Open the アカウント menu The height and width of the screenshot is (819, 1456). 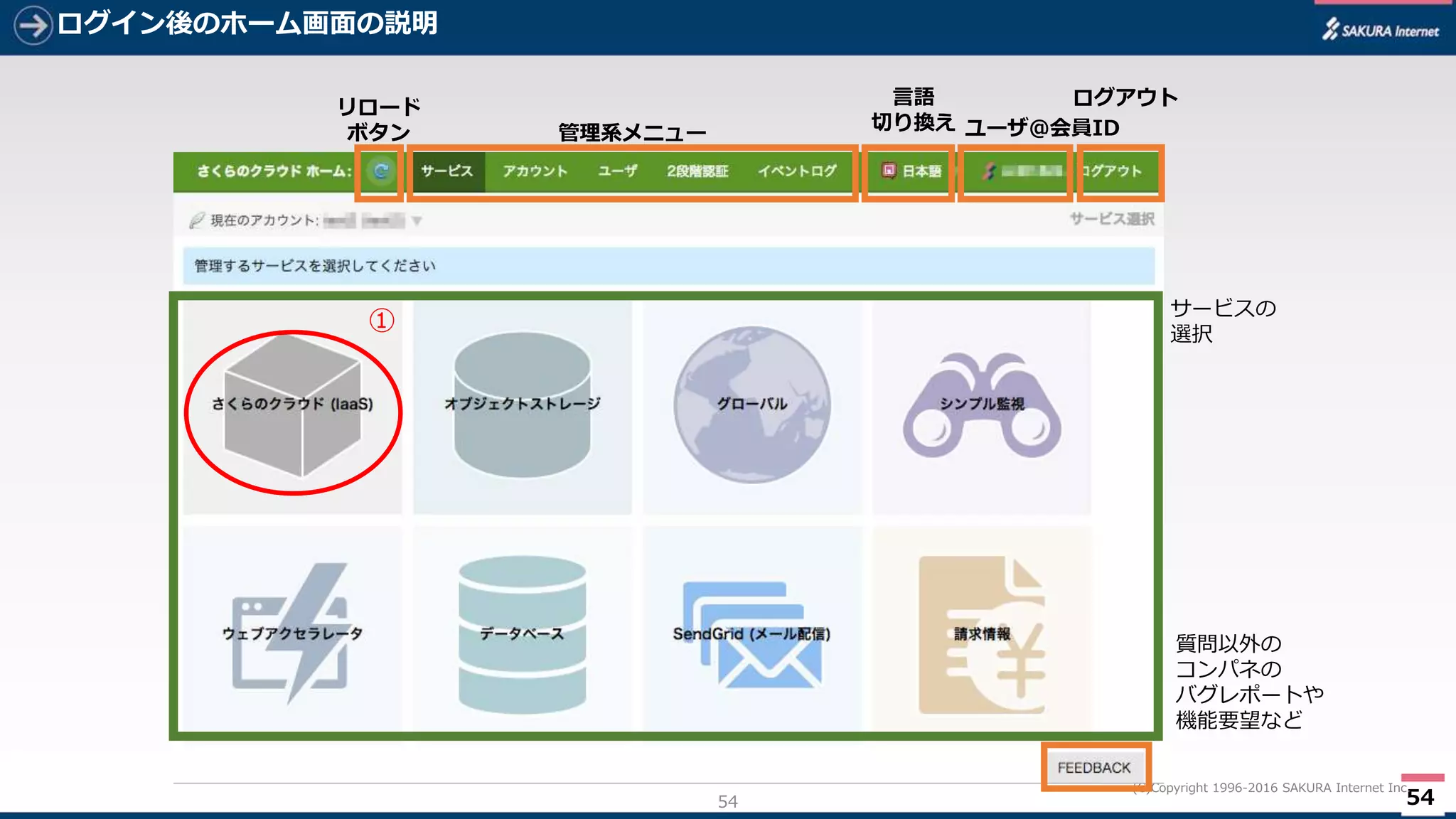tap(535, 171)
